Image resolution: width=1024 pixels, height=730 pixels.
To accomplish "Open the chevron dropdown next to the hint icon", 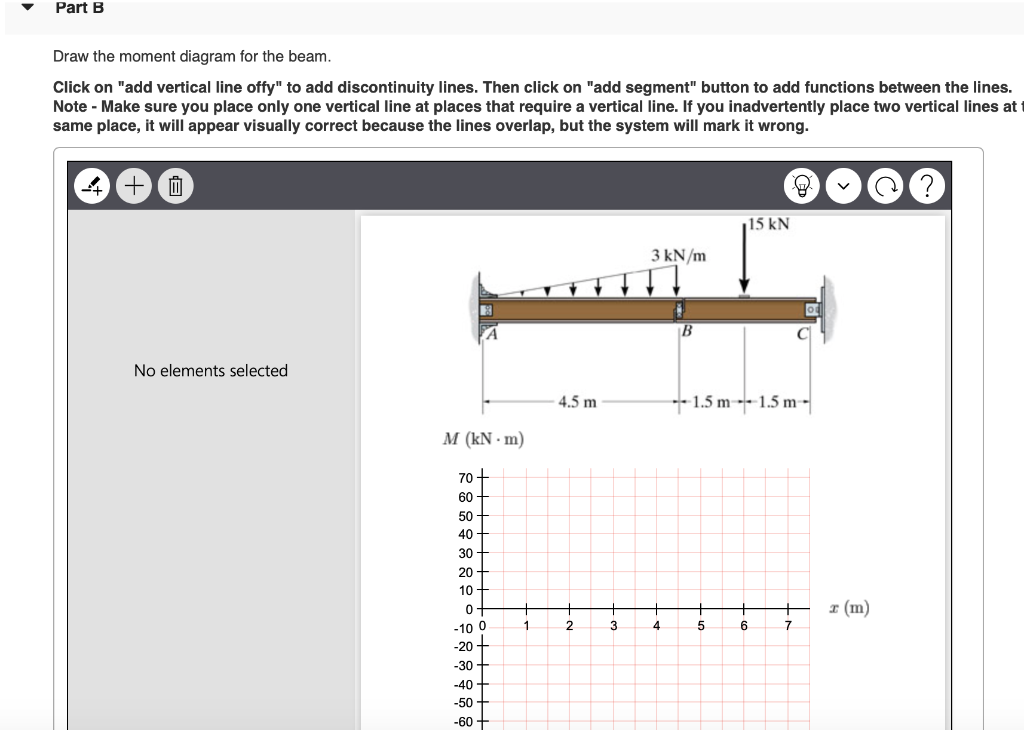I will tap(843, 185).
